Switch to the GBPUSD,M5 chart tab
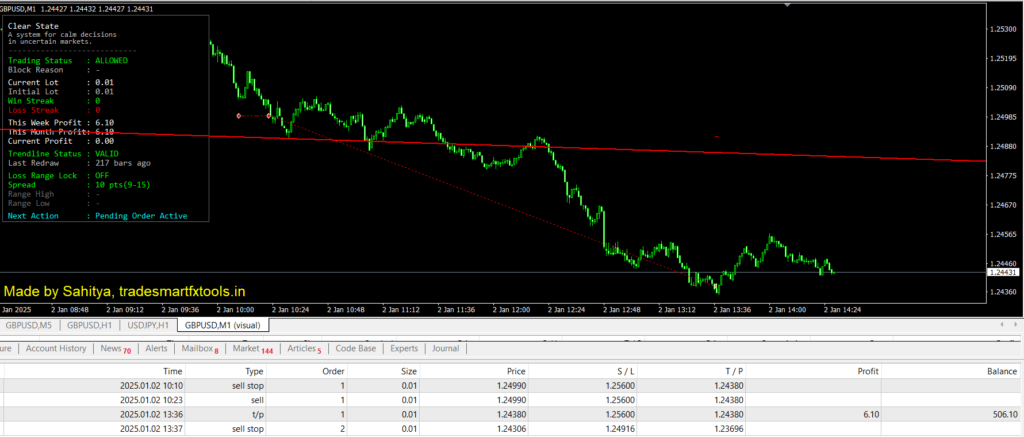1024x437 pixels. click(x=29, y=325)
